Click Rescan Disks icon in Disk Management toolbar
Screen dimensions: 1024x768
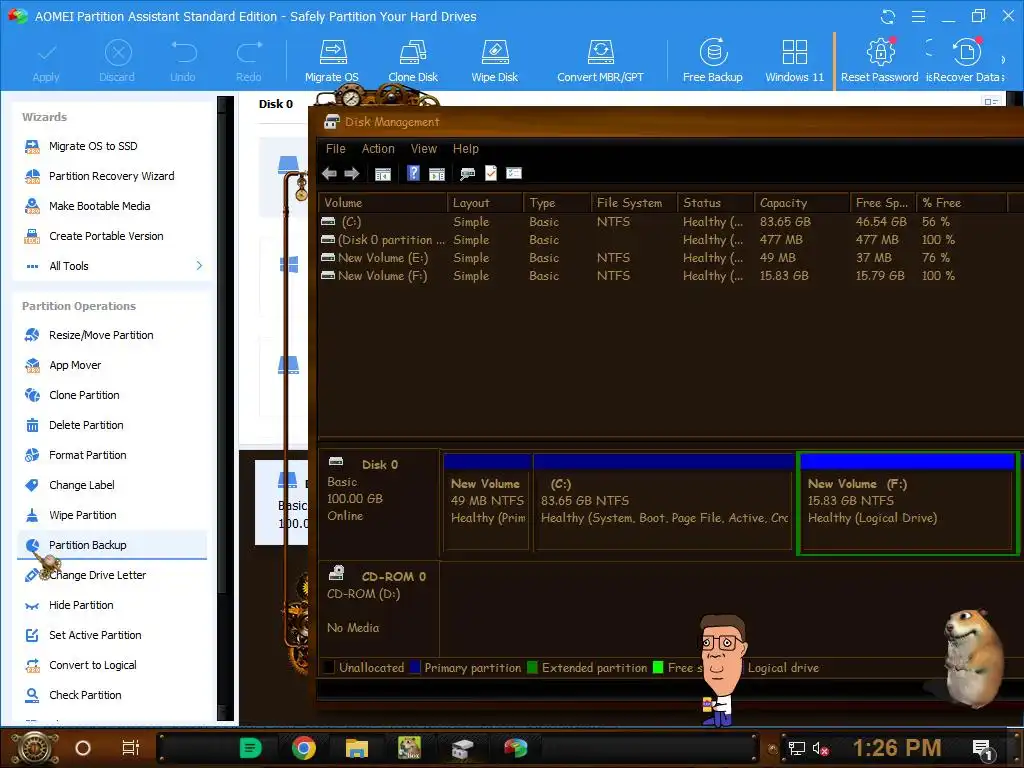[467, 174]
